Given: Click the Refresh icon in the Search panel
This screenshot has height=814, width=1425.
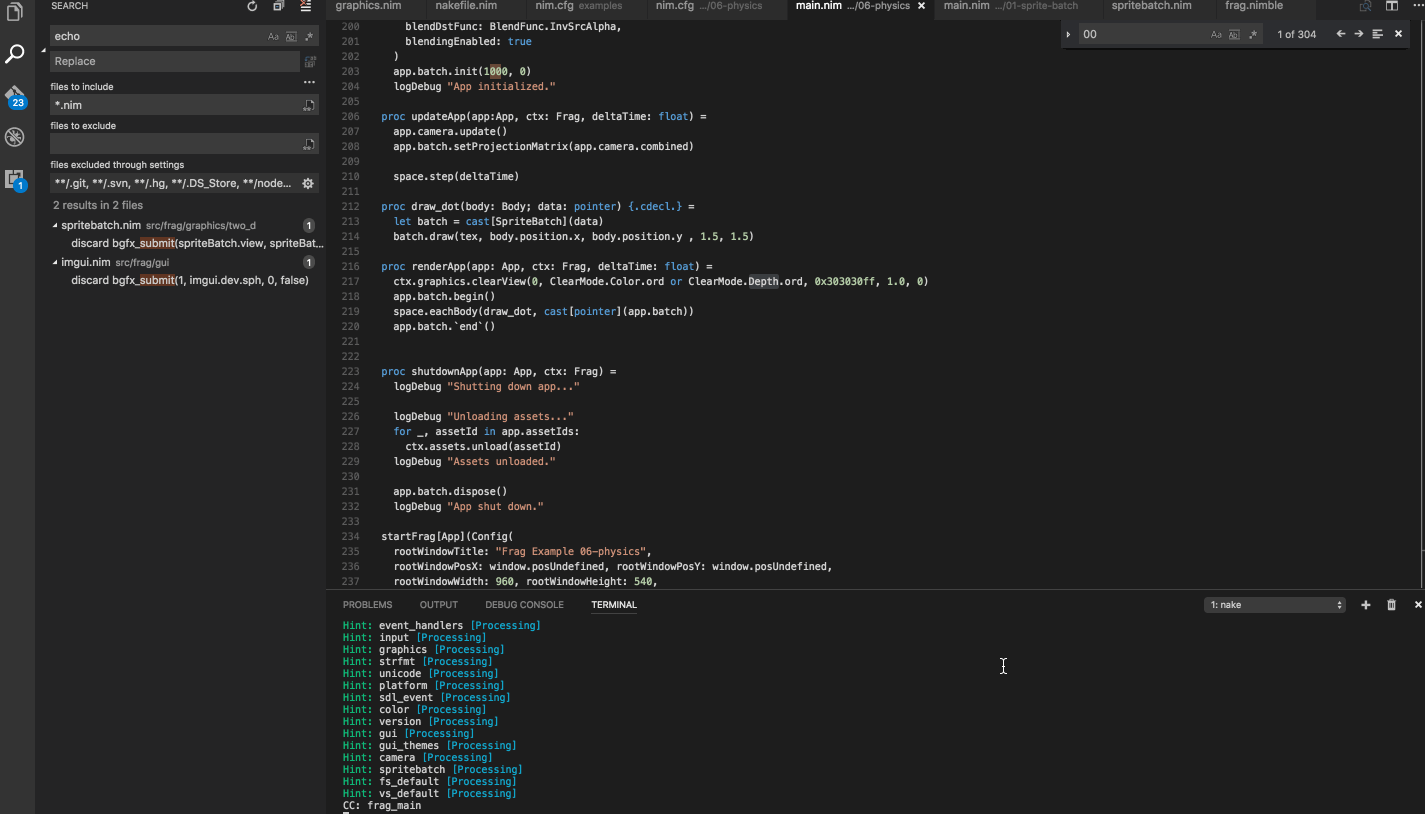Looking at the screenshot, I should point(251,6).
